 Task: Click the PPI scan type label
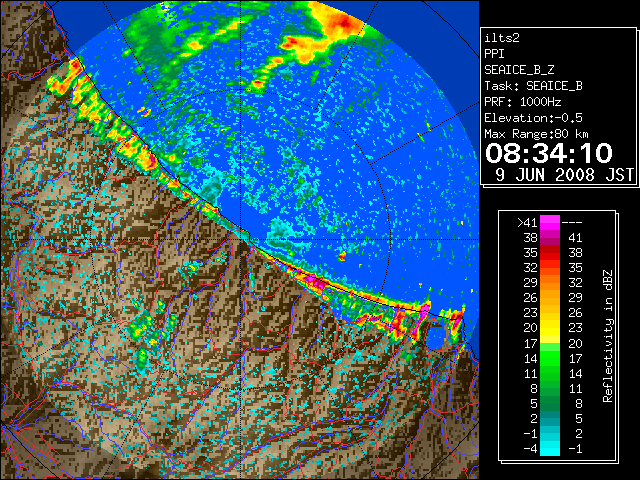(x=494, y=54)
